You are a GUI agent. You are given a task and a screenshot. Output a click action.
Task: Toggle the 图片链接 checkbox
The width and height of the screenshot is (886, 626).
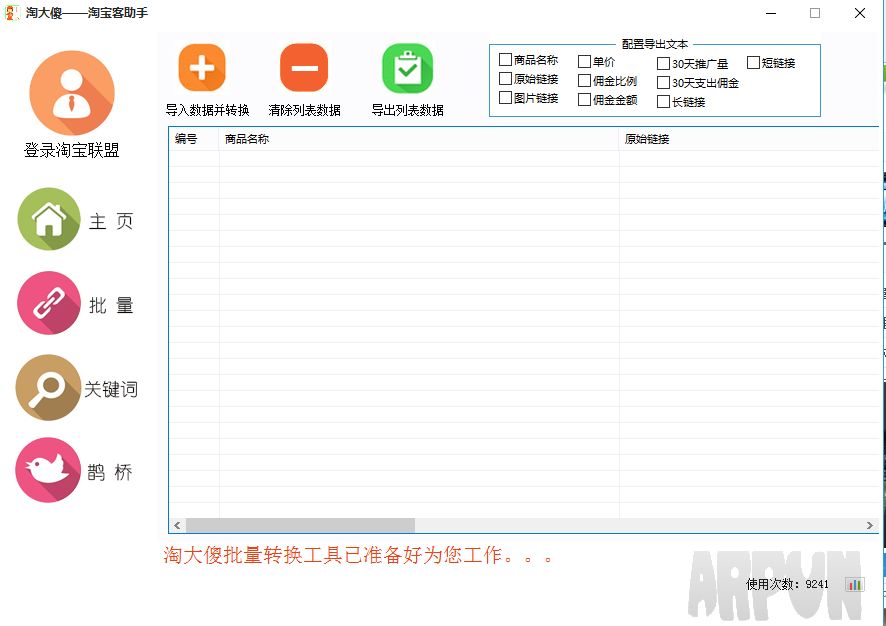point(505,100)
